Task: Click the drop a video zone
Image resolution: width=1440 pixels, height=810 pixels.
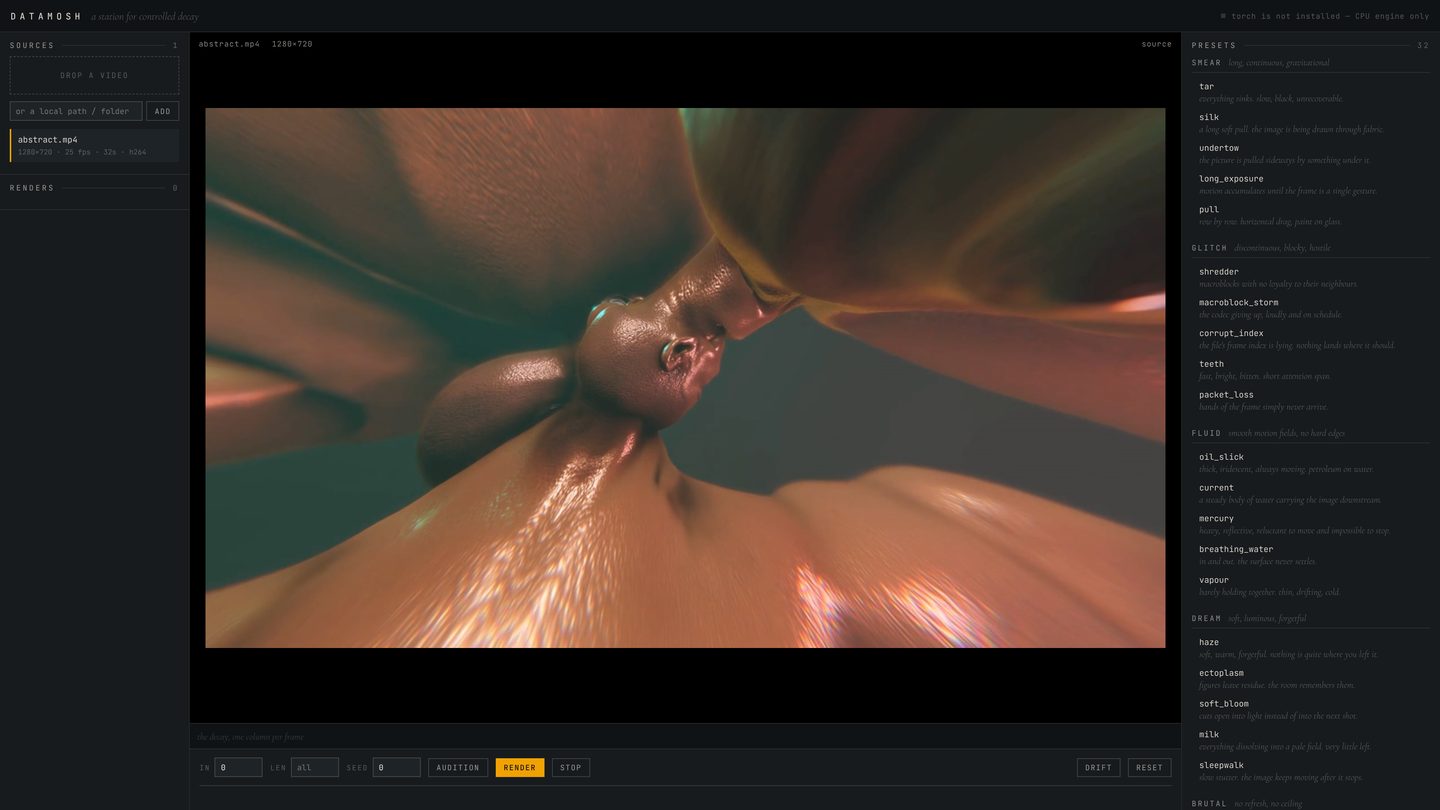Action: [x=95, y=75]
